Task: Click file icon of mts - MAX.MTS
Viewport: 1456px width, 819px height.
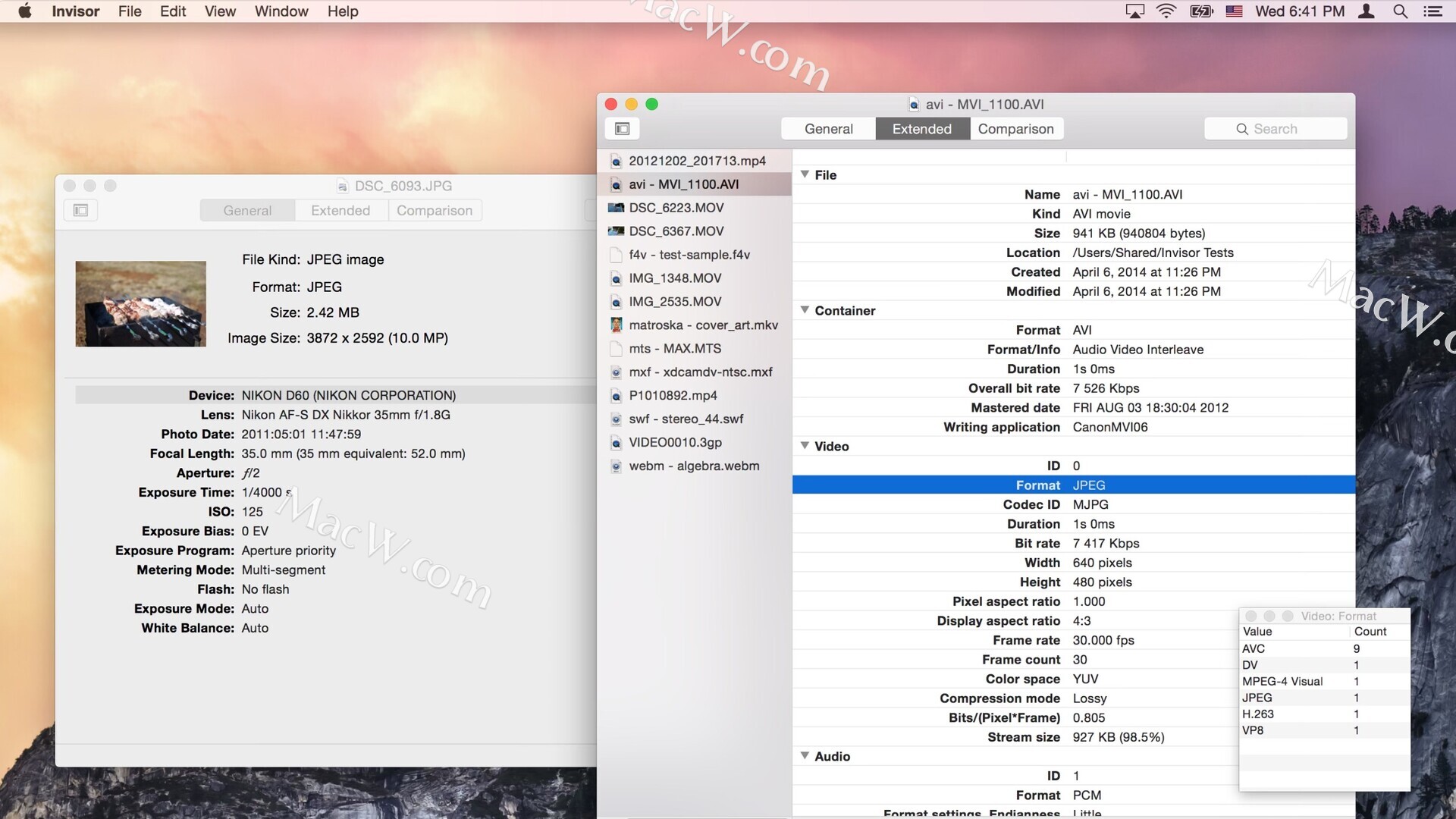Action: (x=616, y=349)
